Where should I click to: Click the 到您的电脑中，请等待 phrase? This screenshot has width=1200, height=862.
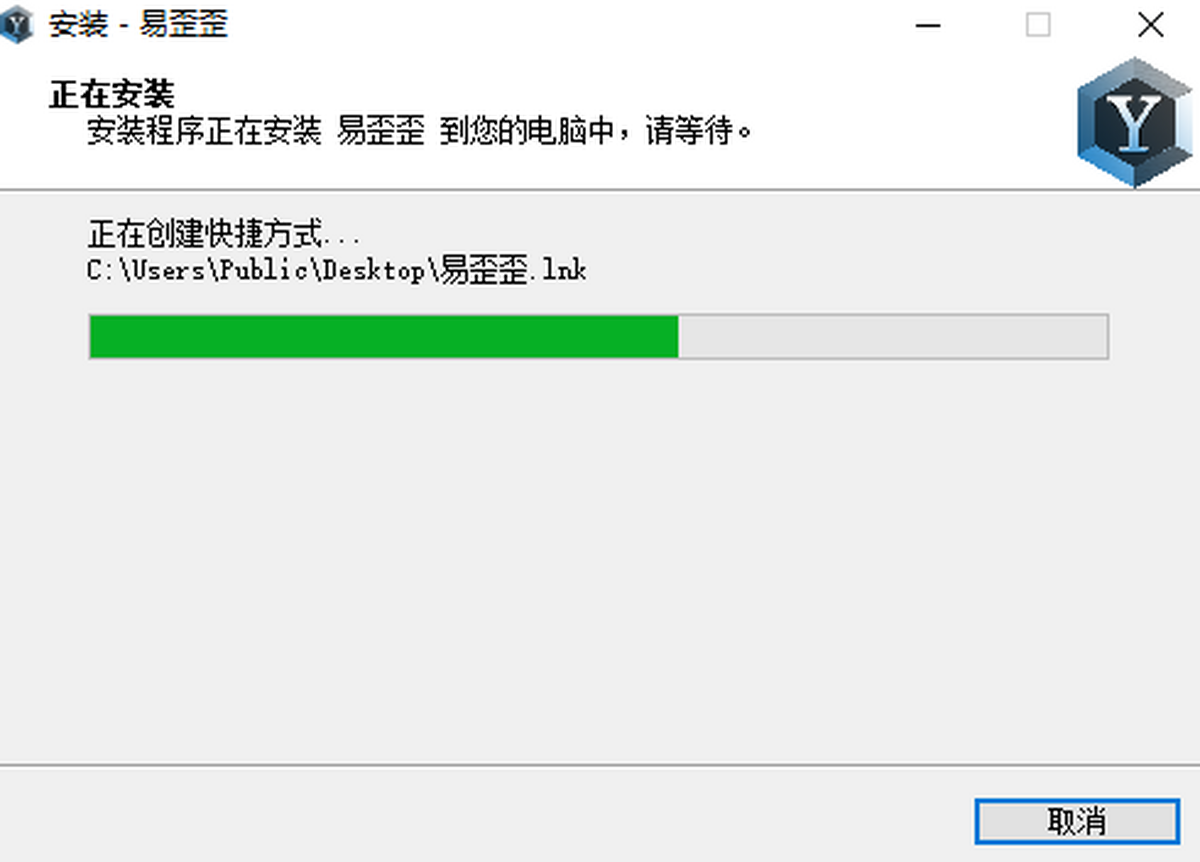(x=596, y=130)
